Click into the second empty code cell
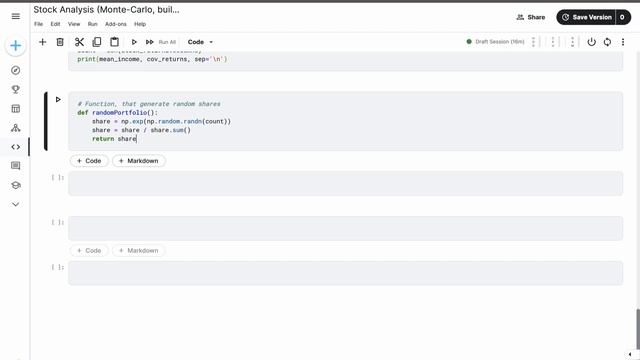 point(345,228)
